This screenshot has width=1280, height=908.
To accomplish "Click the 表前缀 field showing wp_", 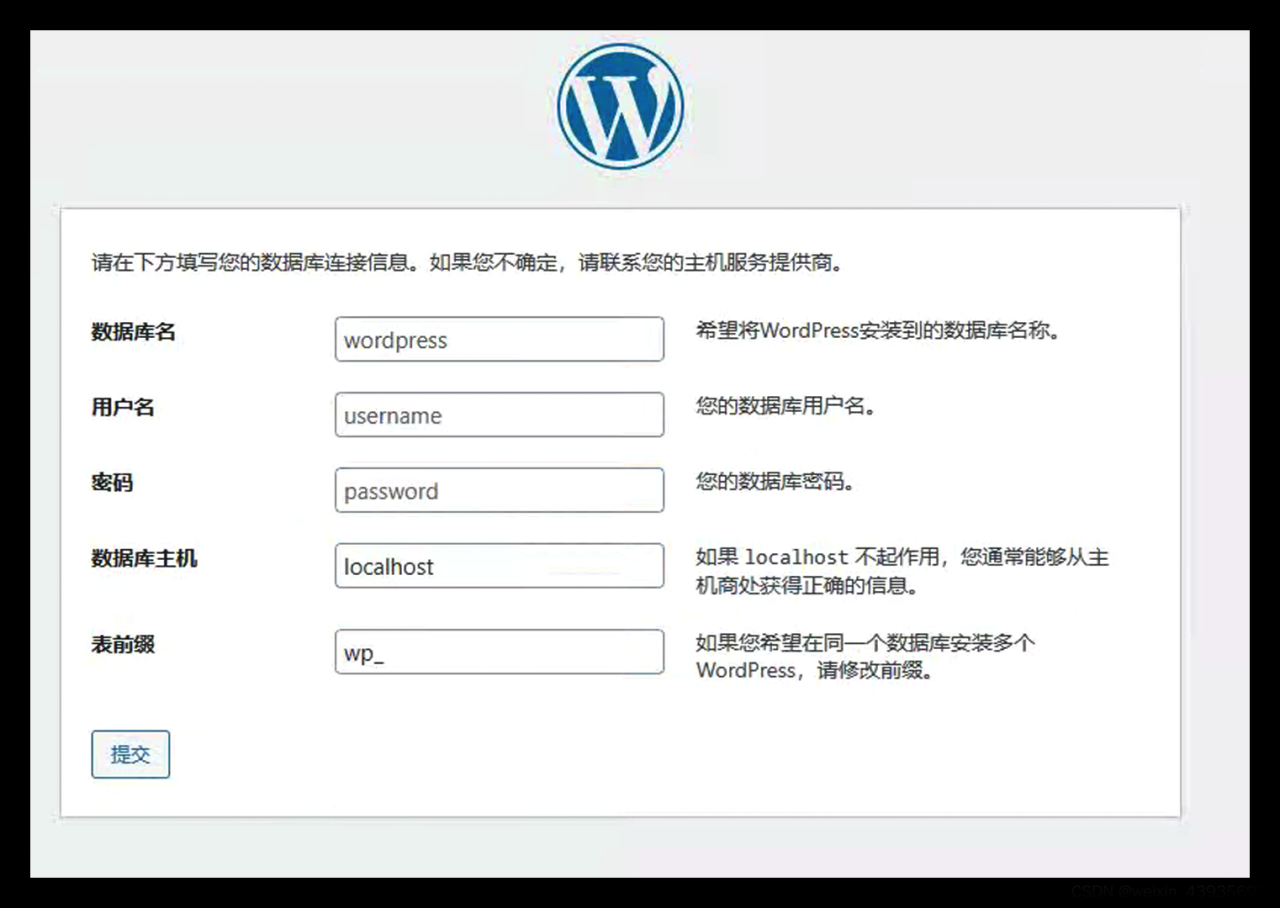I will [x=499, y=652].
